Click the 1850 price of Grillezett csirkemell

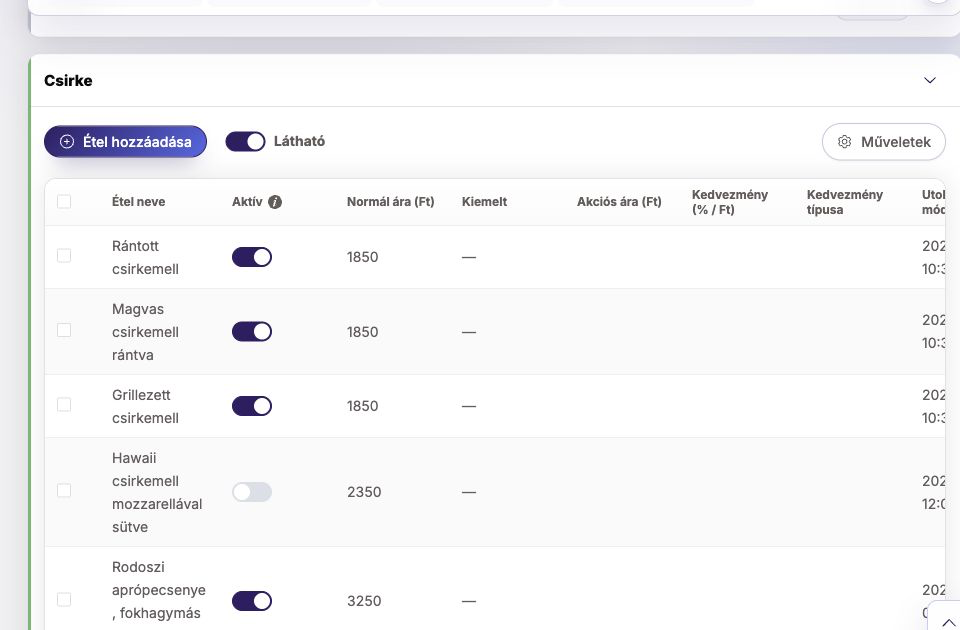pyautogui.click(x=362, y=406)
